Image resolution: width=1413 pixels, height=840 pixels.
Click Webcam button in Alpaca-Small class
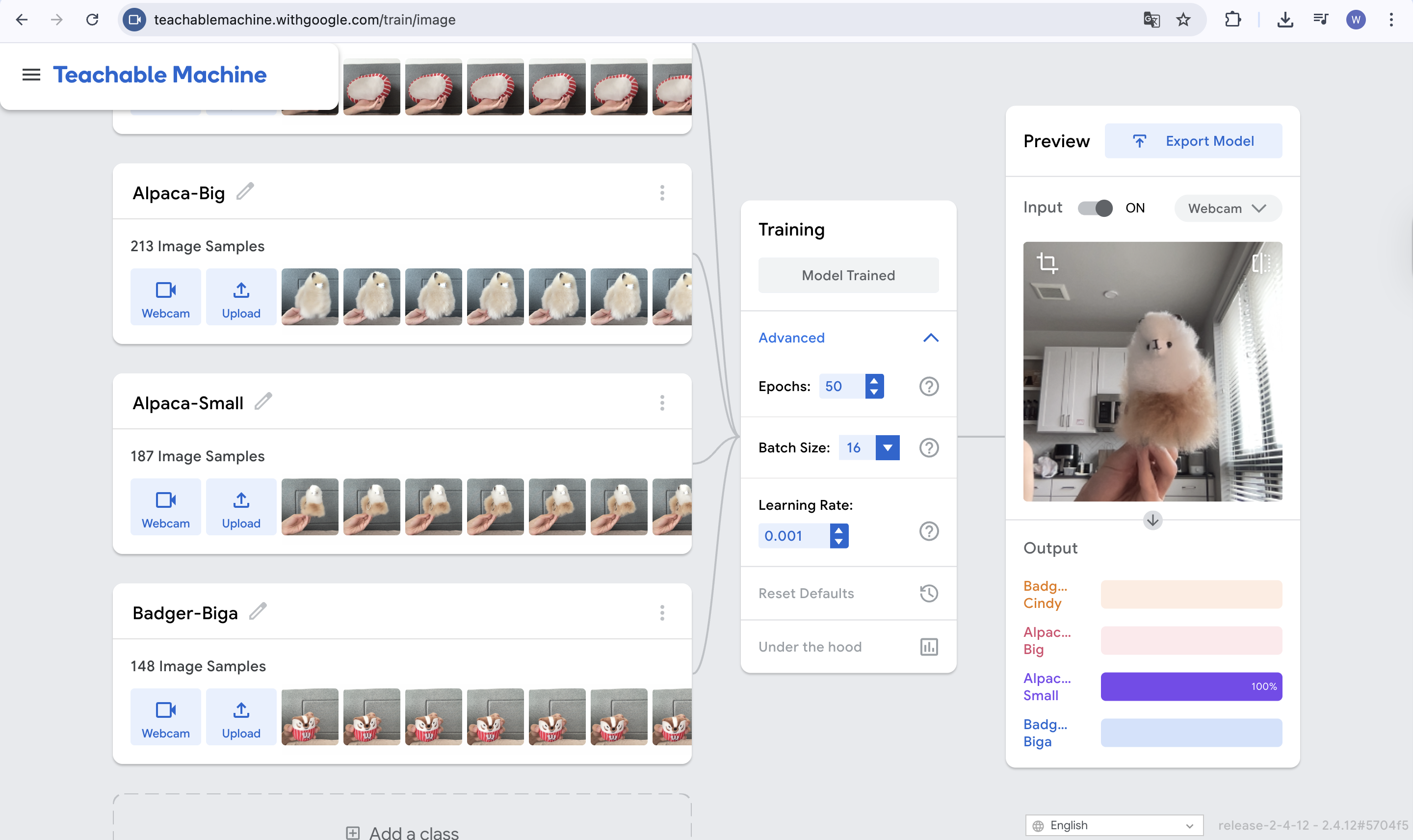tap(165, 507)
